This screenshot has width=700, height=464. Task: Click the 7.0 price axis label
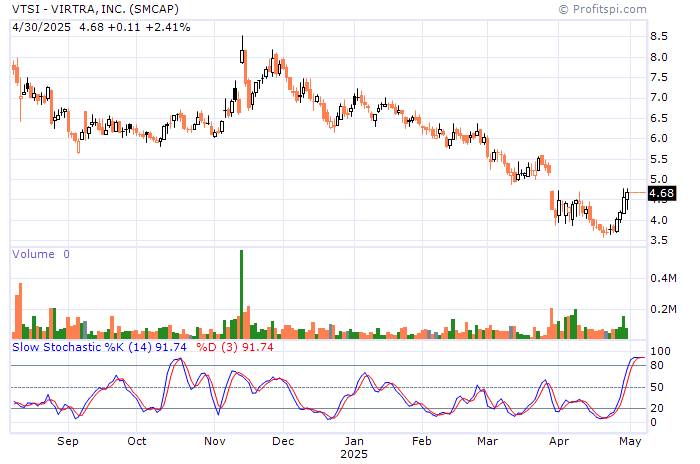tap(658, 97)
